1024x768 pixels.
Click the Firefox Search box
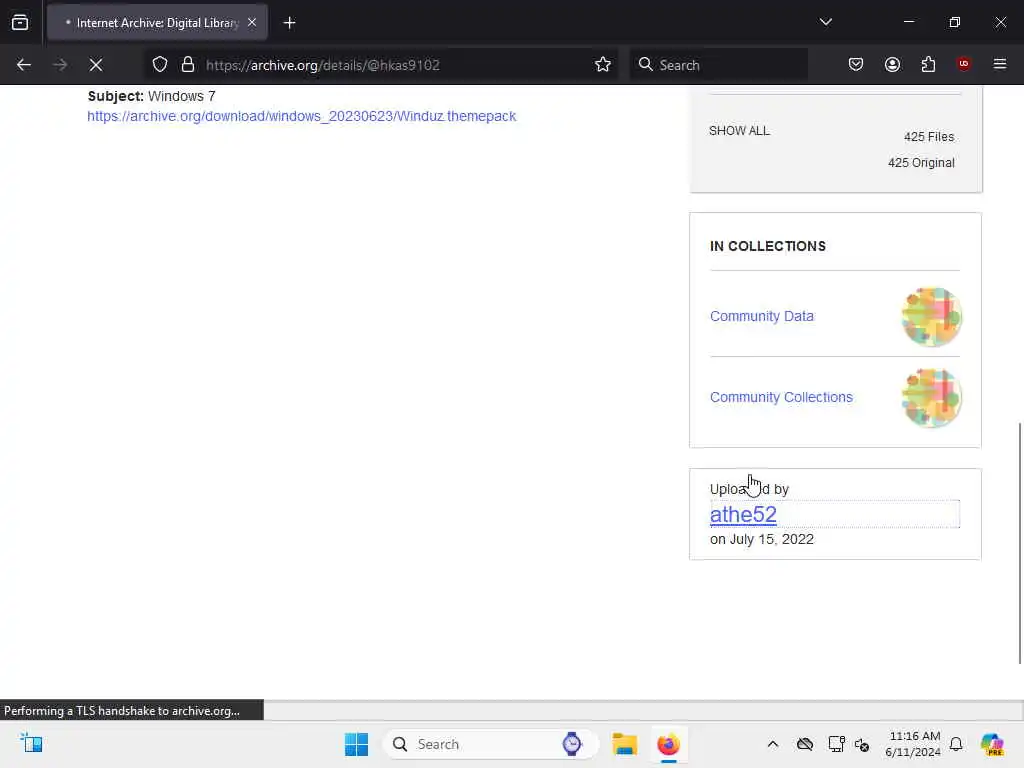[718, 65]
